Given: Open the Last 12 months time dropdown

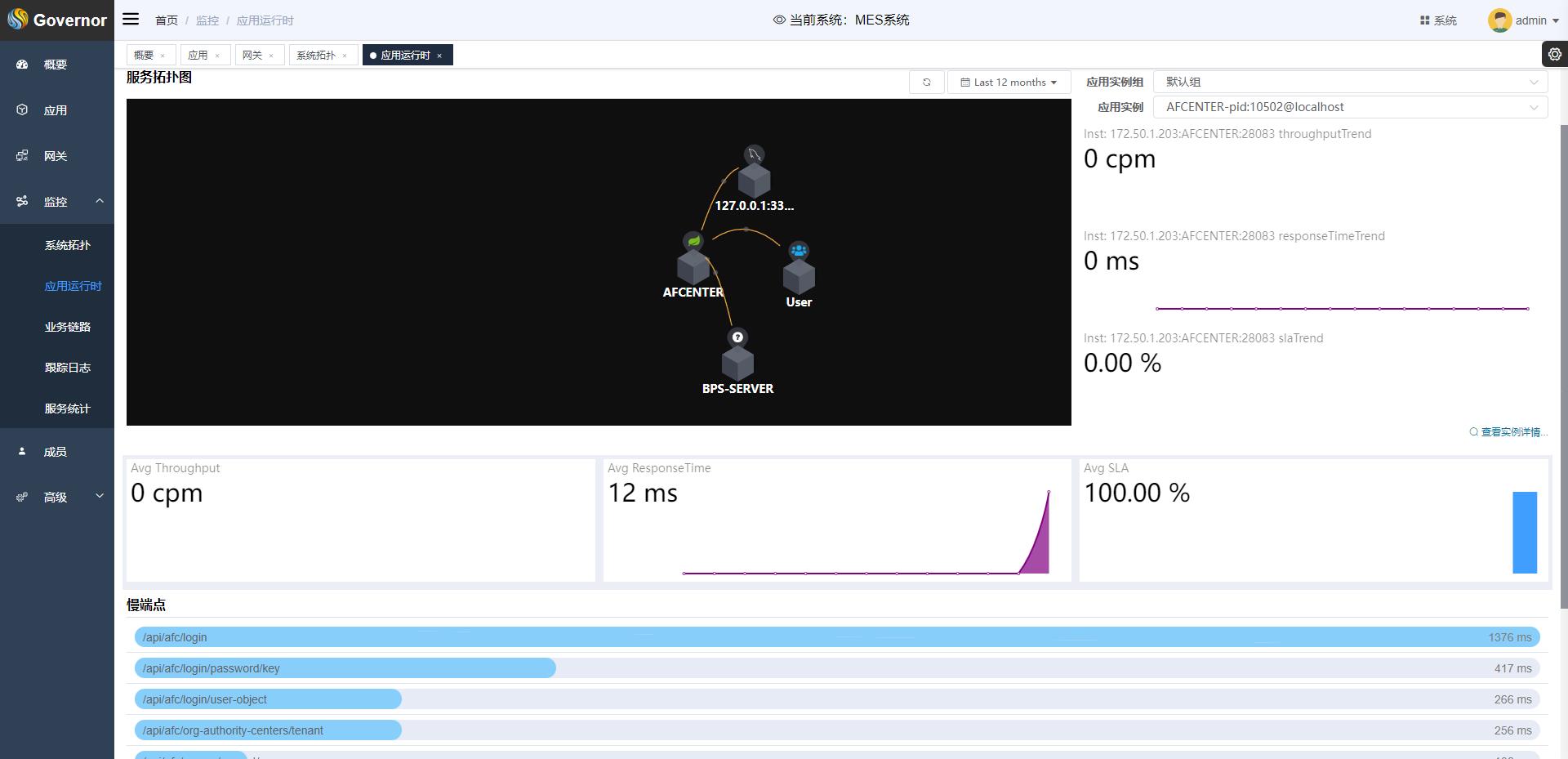Looking at the screenshot, I should (1009, 82).
